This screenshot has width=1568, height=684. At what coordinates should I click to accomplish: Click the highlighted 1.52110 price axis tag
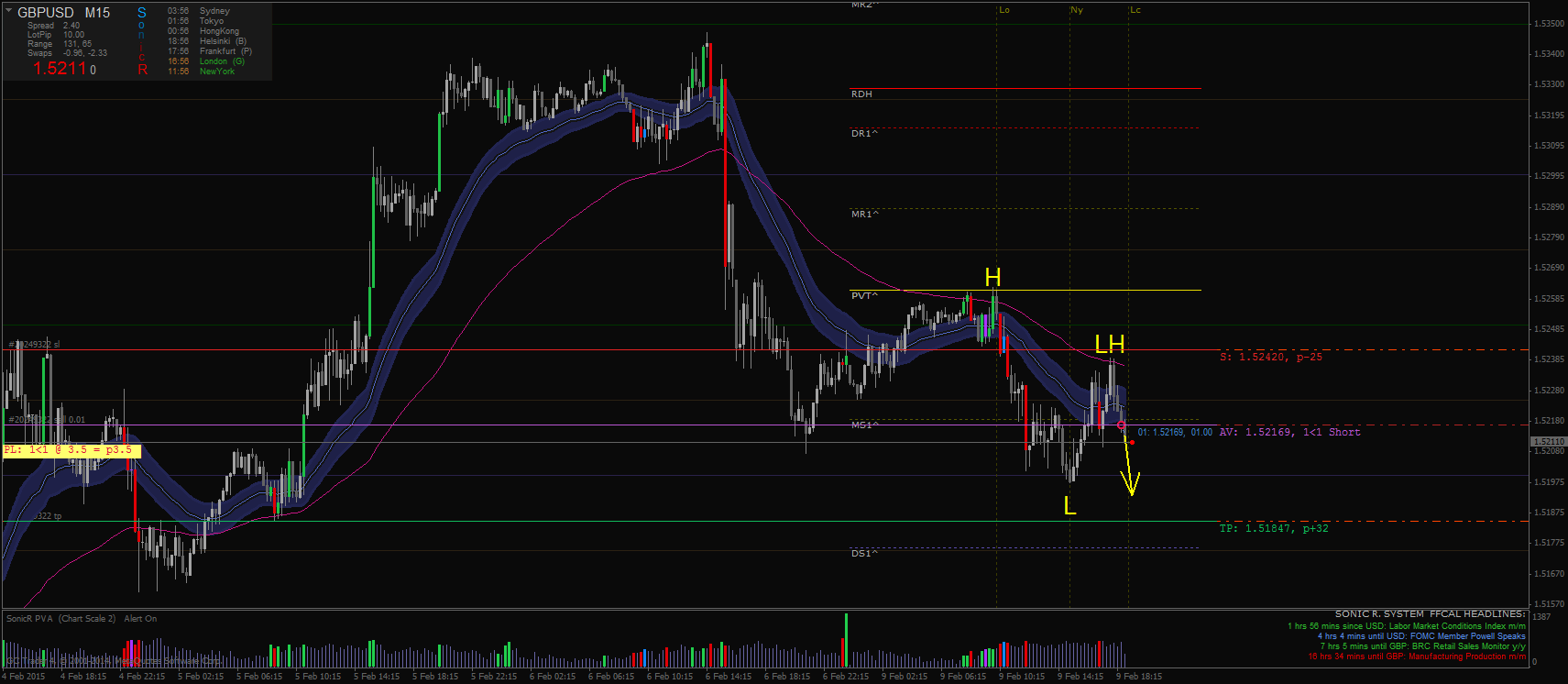(x=1548, y=442)
